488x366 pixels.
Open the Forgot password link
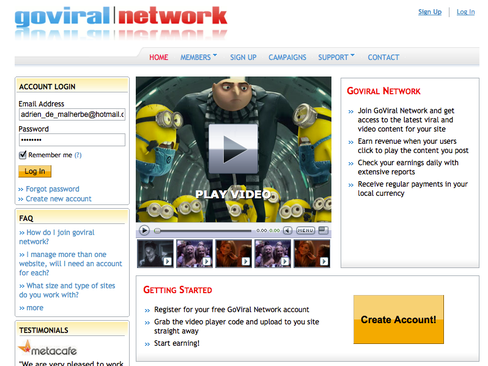(52, 189)
